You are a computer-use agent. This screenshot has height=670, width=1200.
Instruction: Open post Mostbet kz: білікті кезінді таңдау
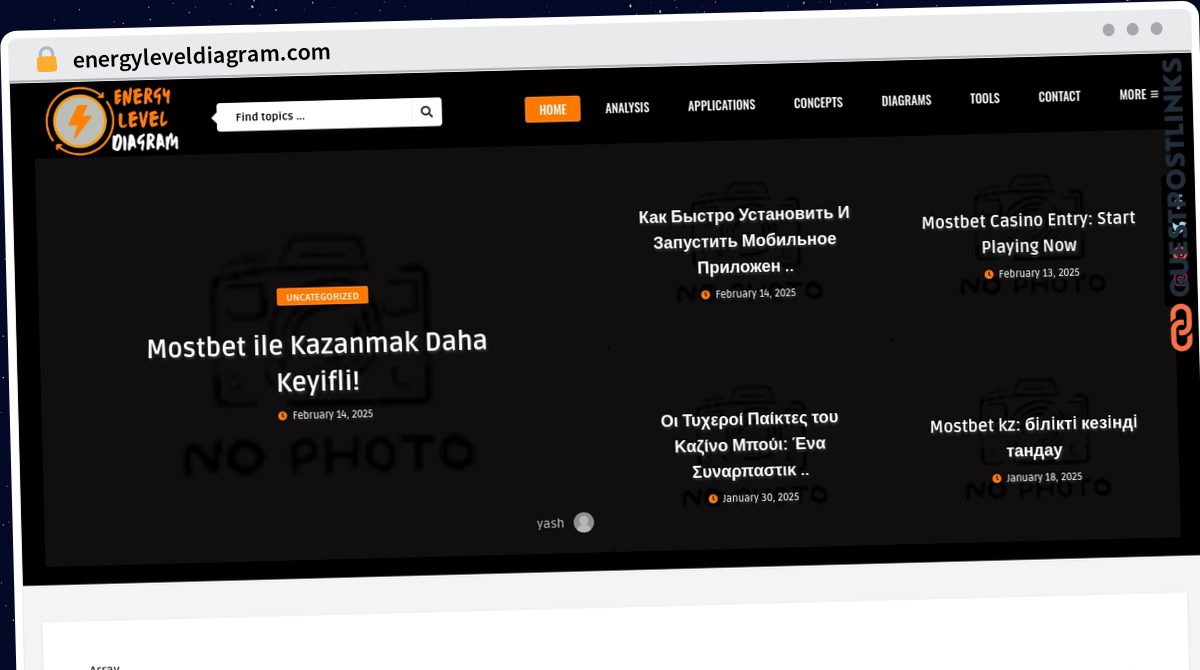coord(1034,437)
